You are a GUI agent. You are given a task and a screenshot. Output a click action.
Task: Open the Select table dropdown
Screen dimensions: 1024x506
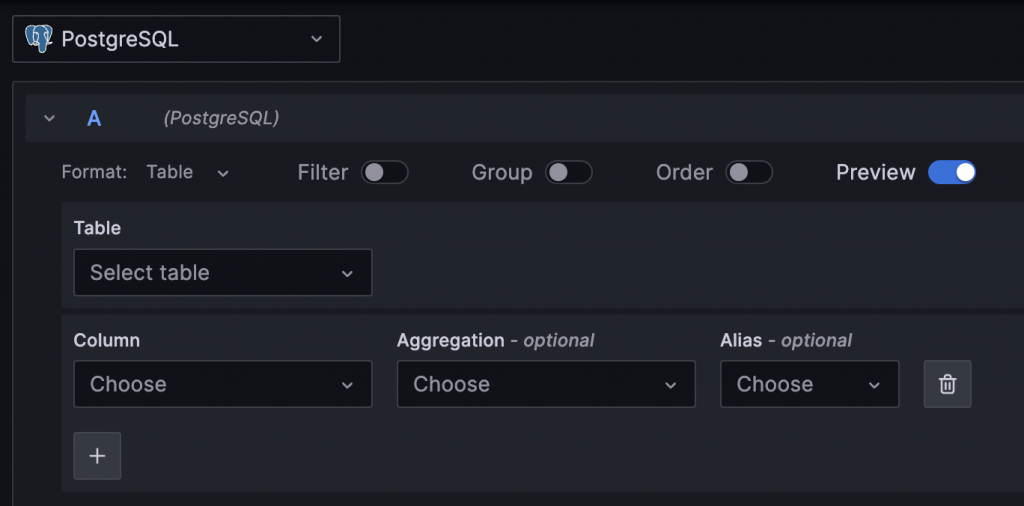[x=223, y=272]
